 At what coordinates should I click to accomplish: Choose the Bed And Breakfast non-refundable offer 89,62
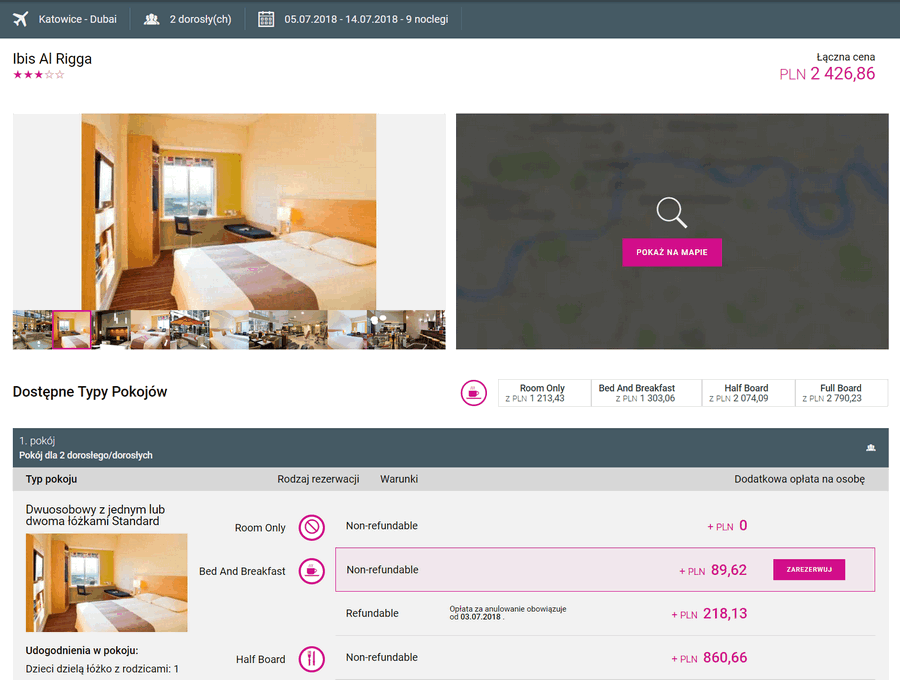tap(605, 569)
